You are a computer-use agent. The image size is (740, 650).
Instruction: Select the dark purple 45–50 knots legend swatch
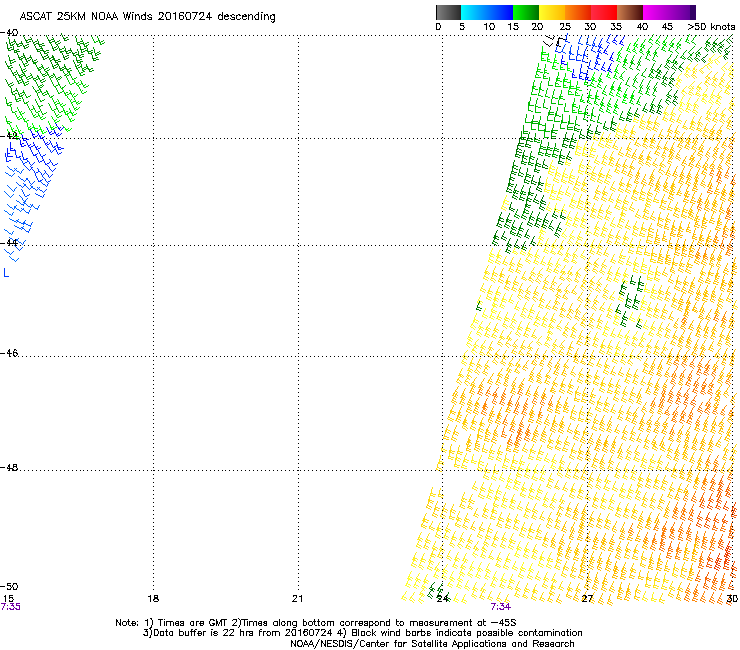pos(682,12)
